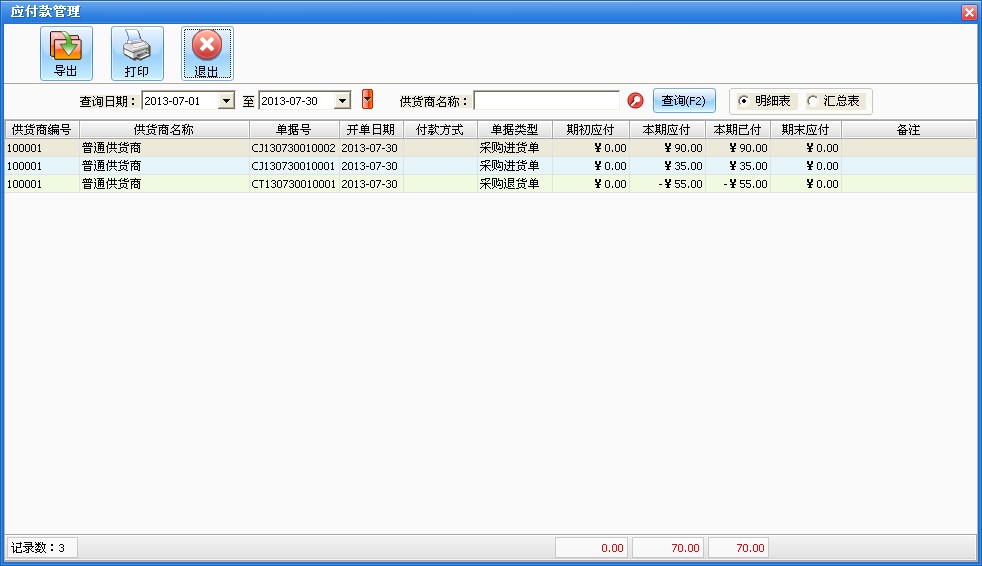
Task: Click the 查询(F2) button
Action: tap(684, 101)
